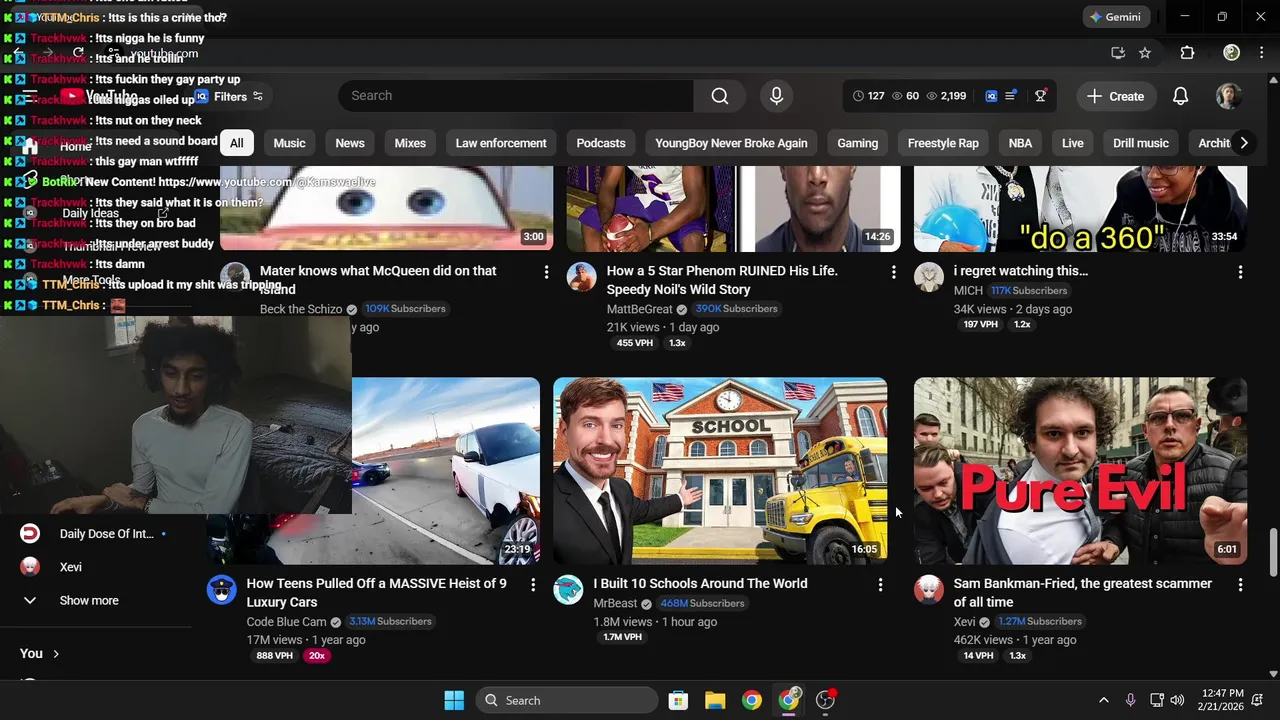Open options menu for Mater knows McQueen video
Viewport: 1280px width, 720px height.
(546, 272)
